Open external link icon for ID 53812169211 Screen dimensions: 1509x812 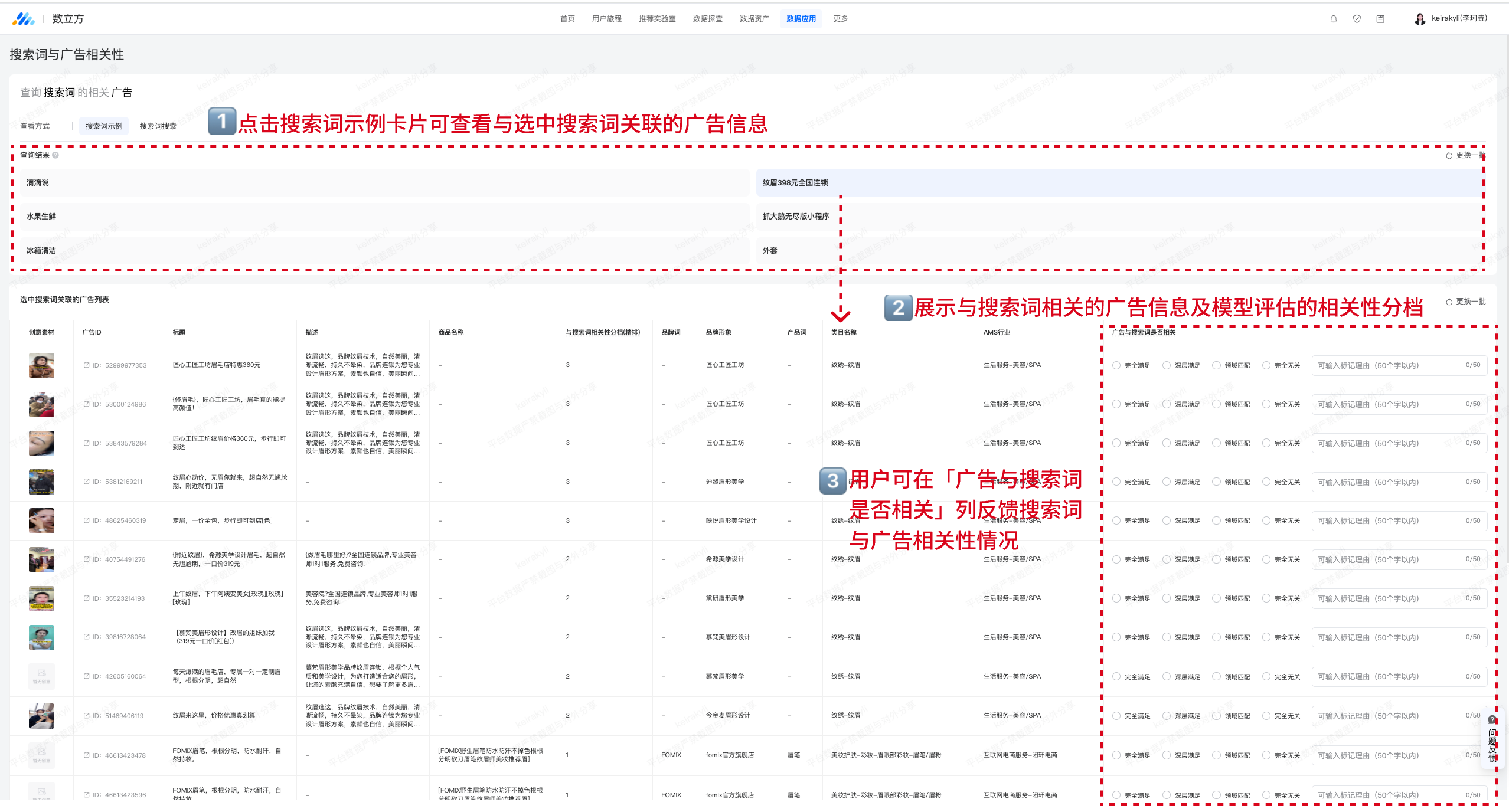click(87, 482)
